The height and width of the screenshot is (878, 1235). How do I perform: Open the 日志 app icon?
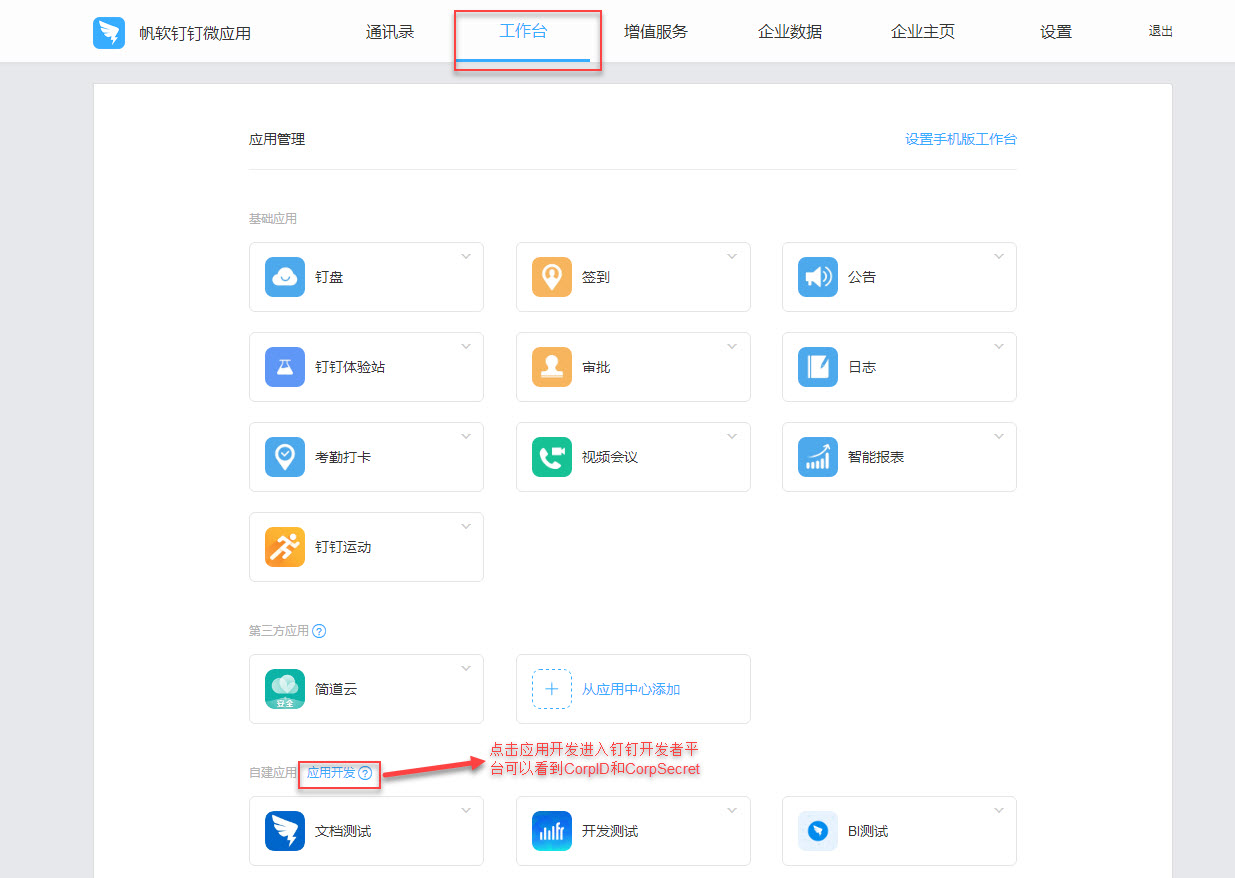(818, 367)
